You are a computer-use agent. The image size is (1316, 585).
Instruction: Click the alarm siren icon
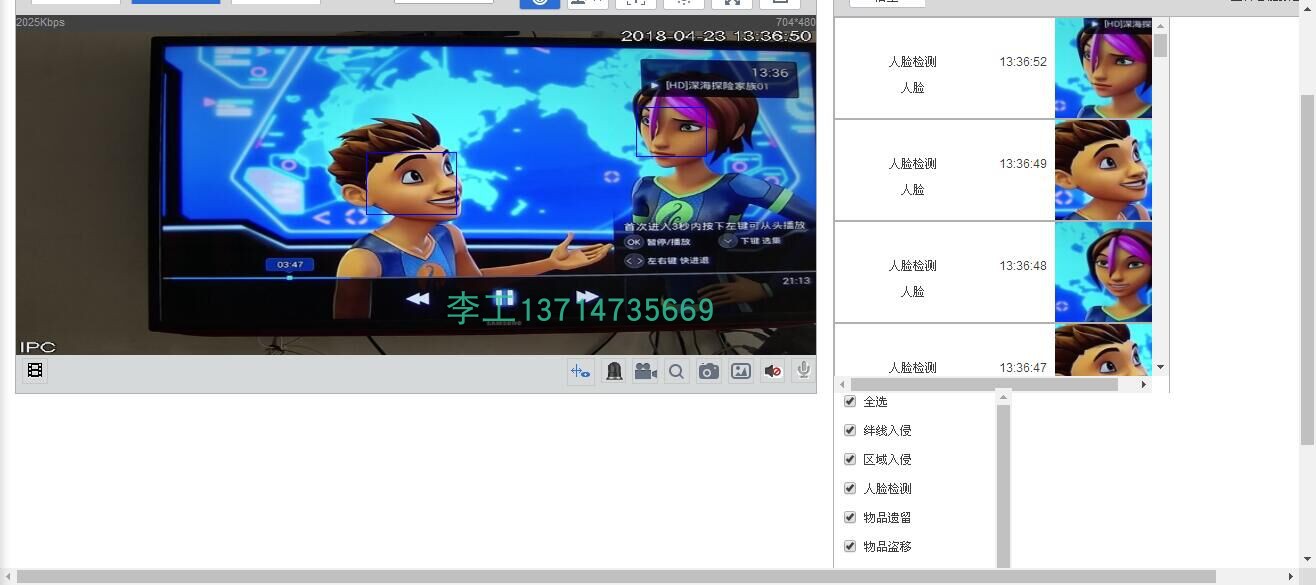click(x=614, y=371)
